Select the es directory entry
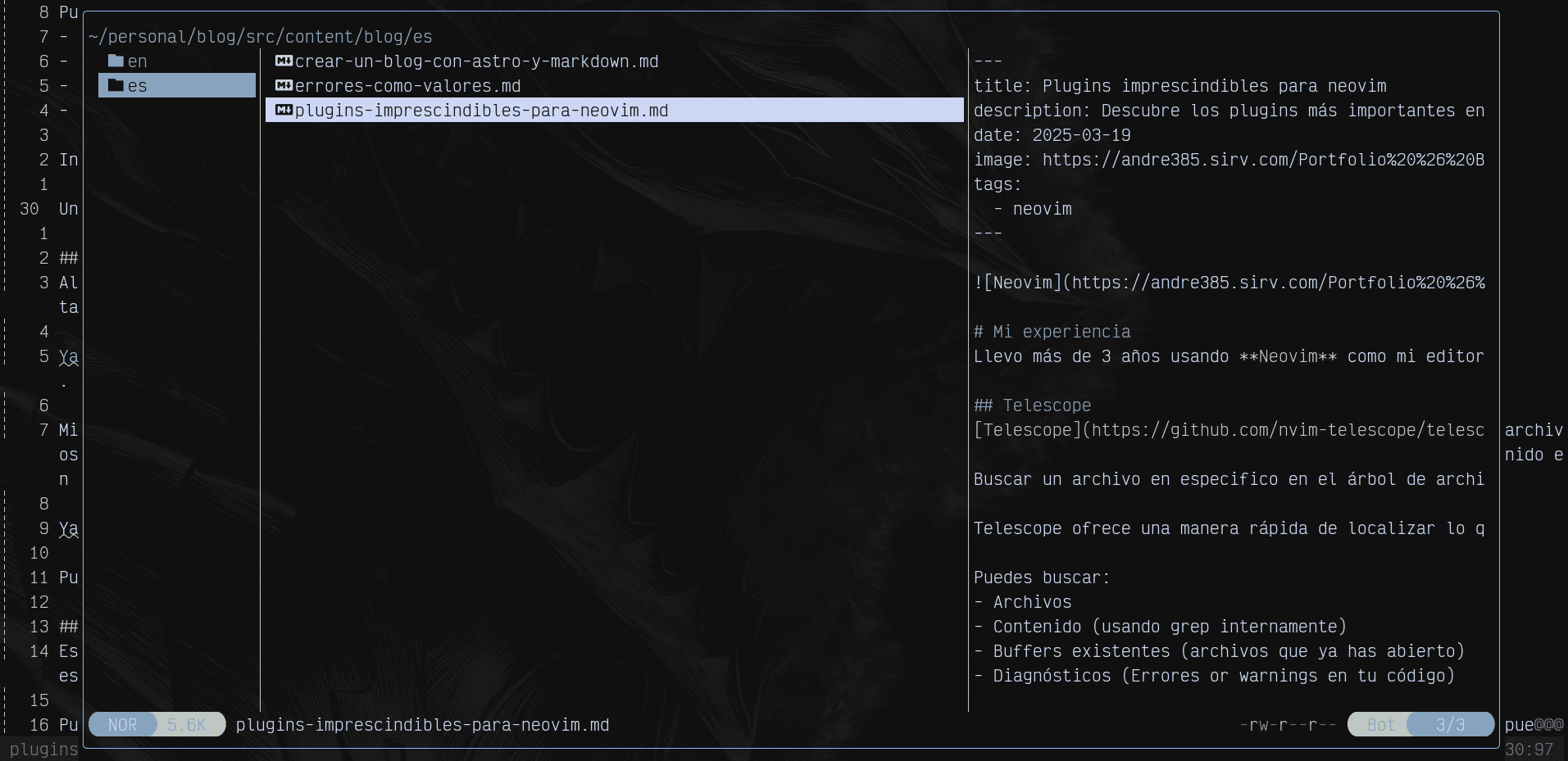1568x761 pixels. tap(138, 86)
